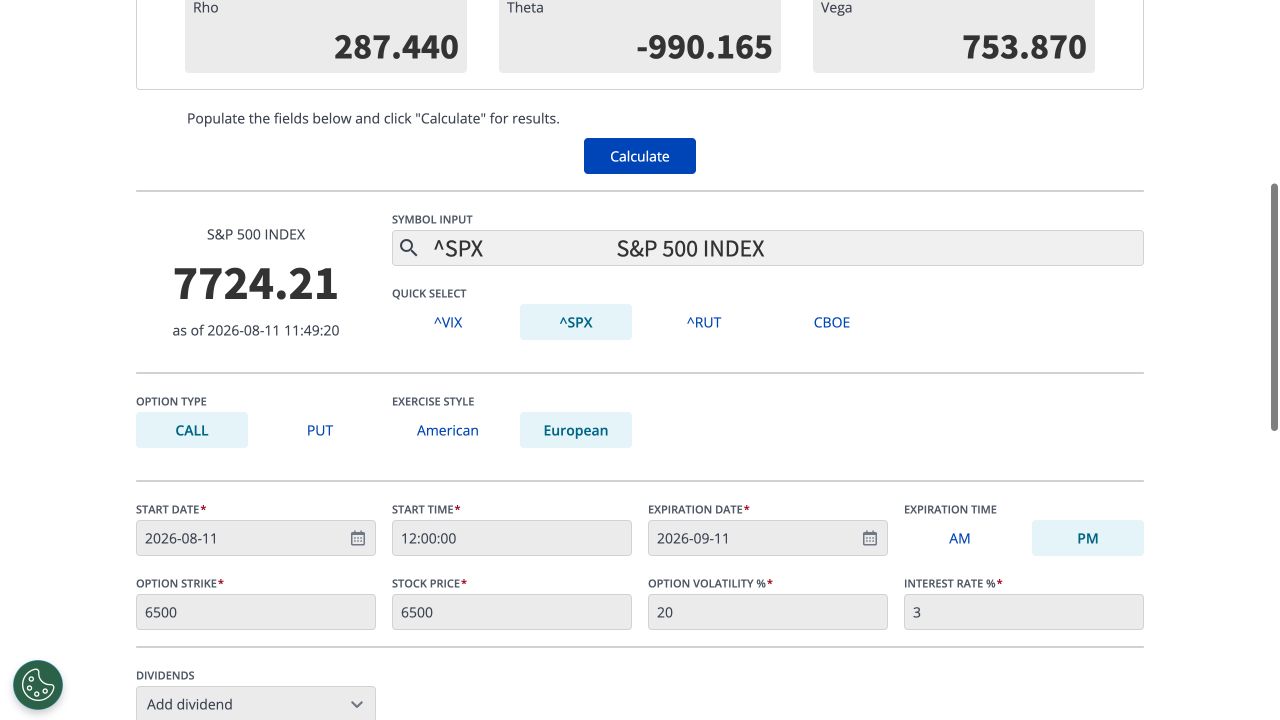
Task: Click the 'Populate the fields below' instruction text
Action: pyautogui.click(x=373, y=118)
